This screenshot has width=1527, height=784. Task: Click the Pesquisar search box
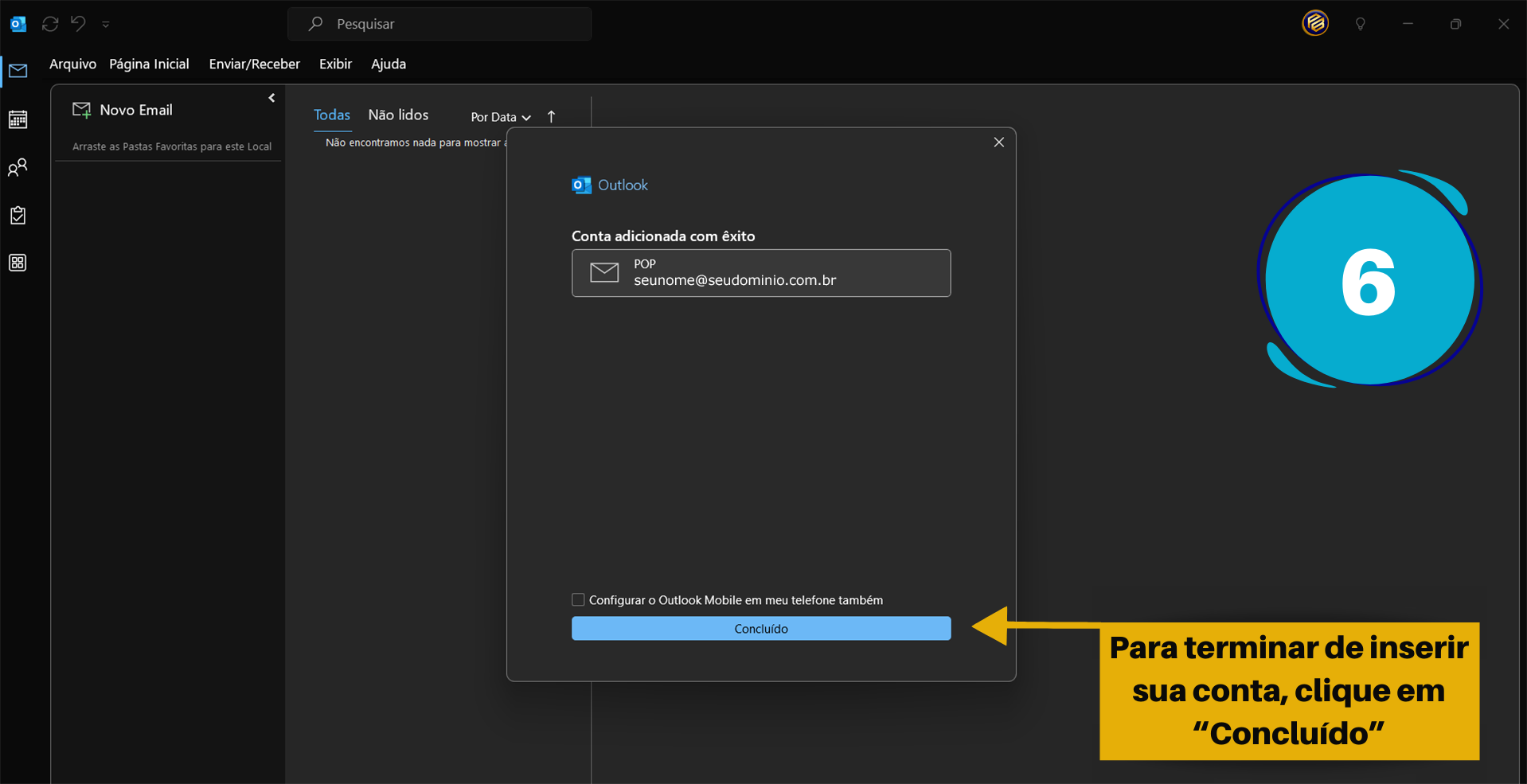pos(439,24)
